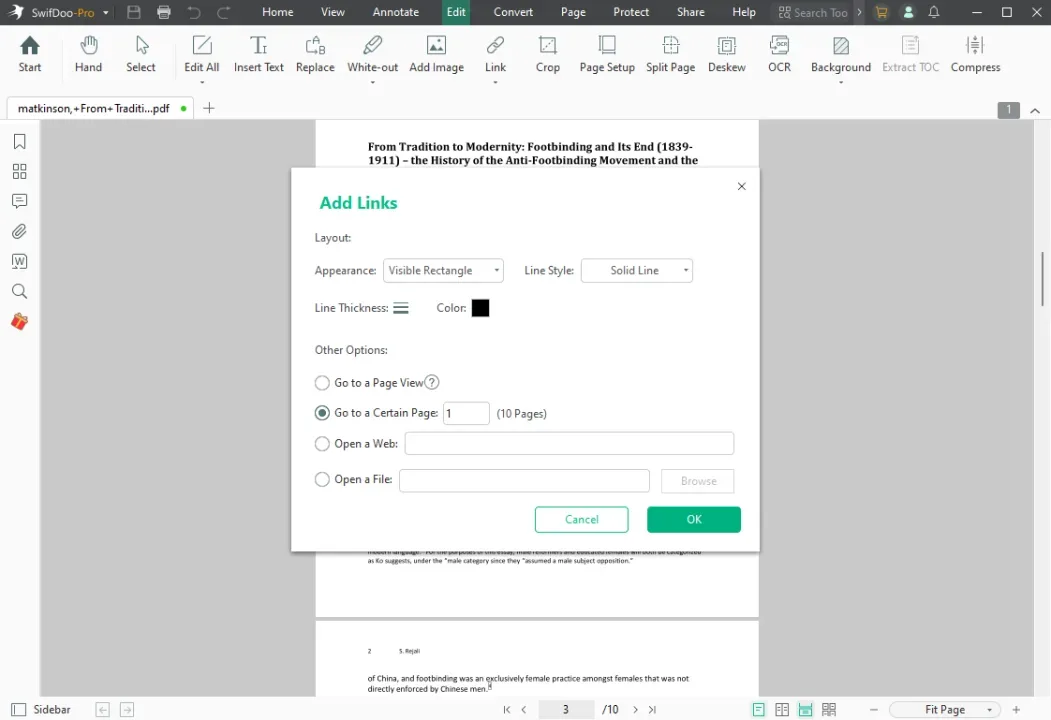Click the Split Page tool
Viewport: 1051px width, 720px height.
(670, 54)
